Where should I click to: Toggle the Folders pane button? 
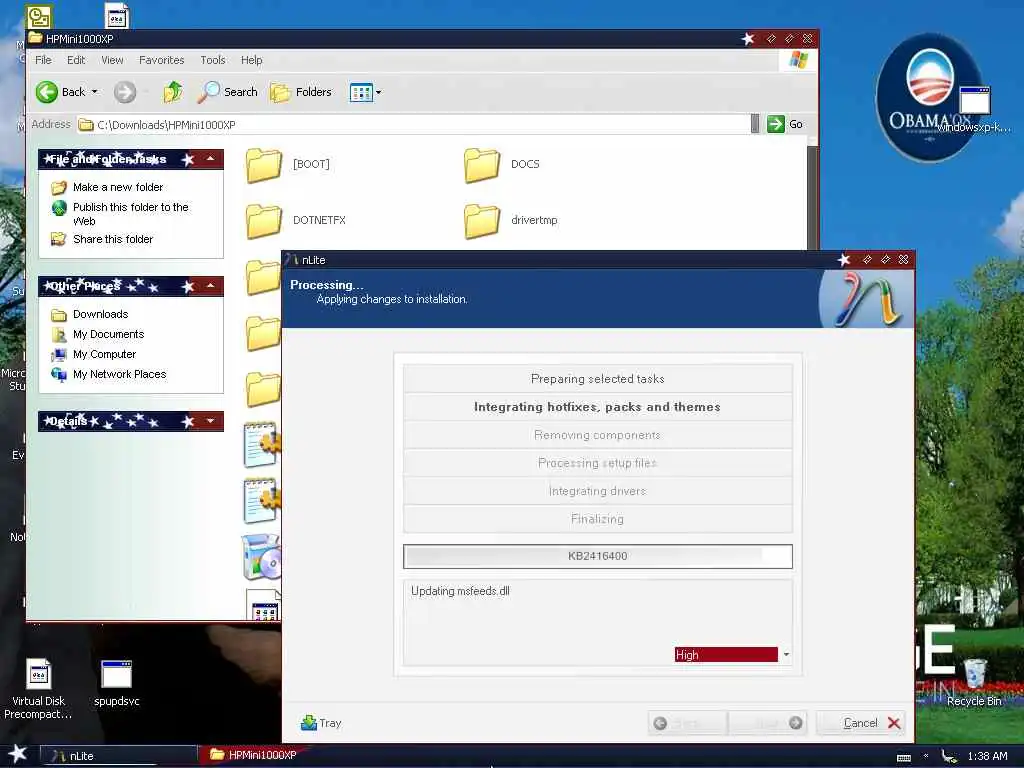[x=301, y=92]
